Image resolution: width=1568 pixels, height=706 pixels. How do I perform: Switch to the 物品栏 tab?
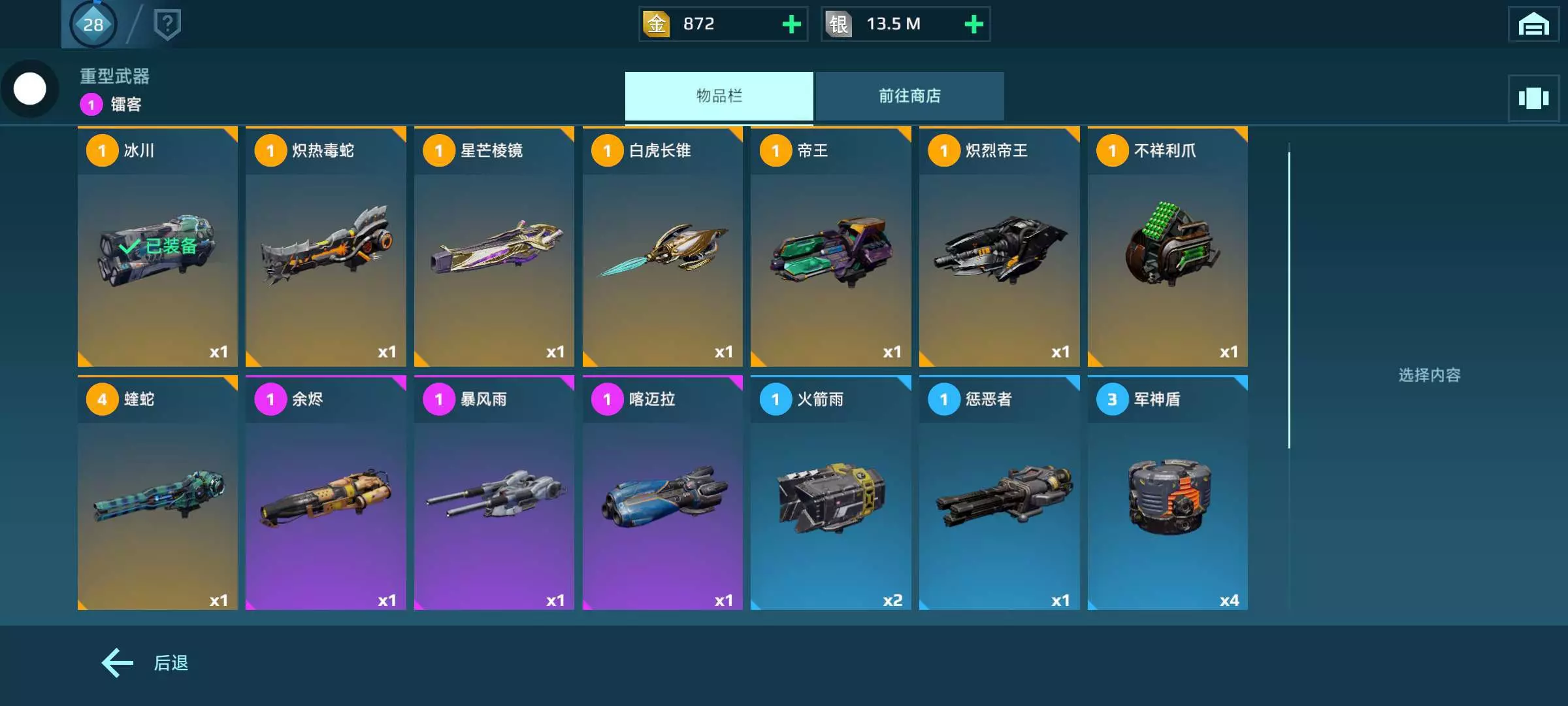(719, 96)
